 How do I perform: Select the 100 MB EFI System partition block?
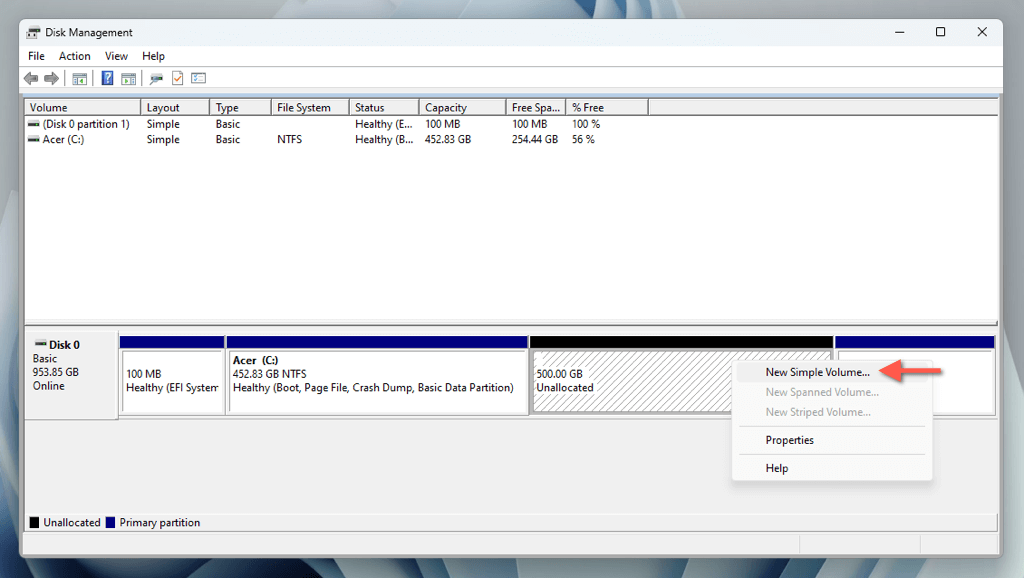point(172,381)
